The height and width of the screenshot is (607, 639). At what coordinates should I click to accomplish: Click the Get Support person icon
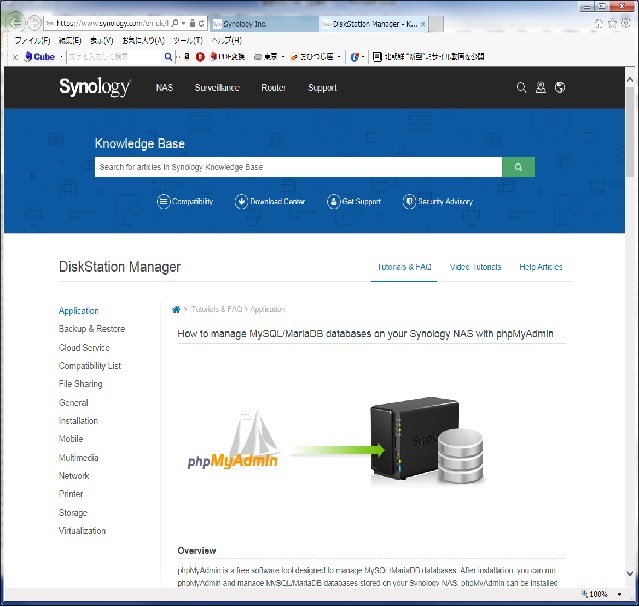tap(333, 201)
